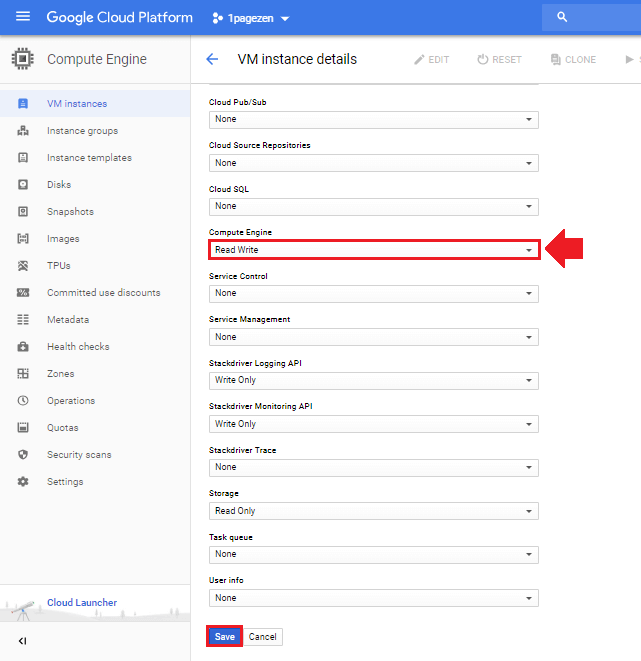The height and width of the screenshot is (661, 641).
Task: Click the search magnifier icon
Action: coord(562,17)
